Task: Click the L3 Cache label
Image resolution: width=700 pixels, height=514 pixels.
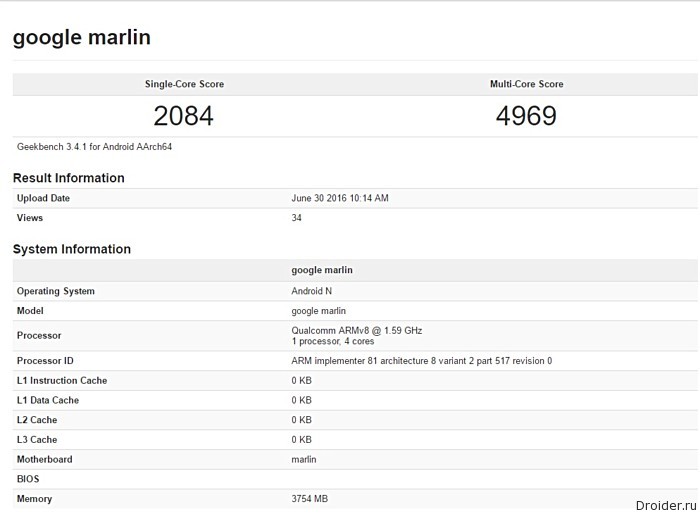Action: [37, 439]
